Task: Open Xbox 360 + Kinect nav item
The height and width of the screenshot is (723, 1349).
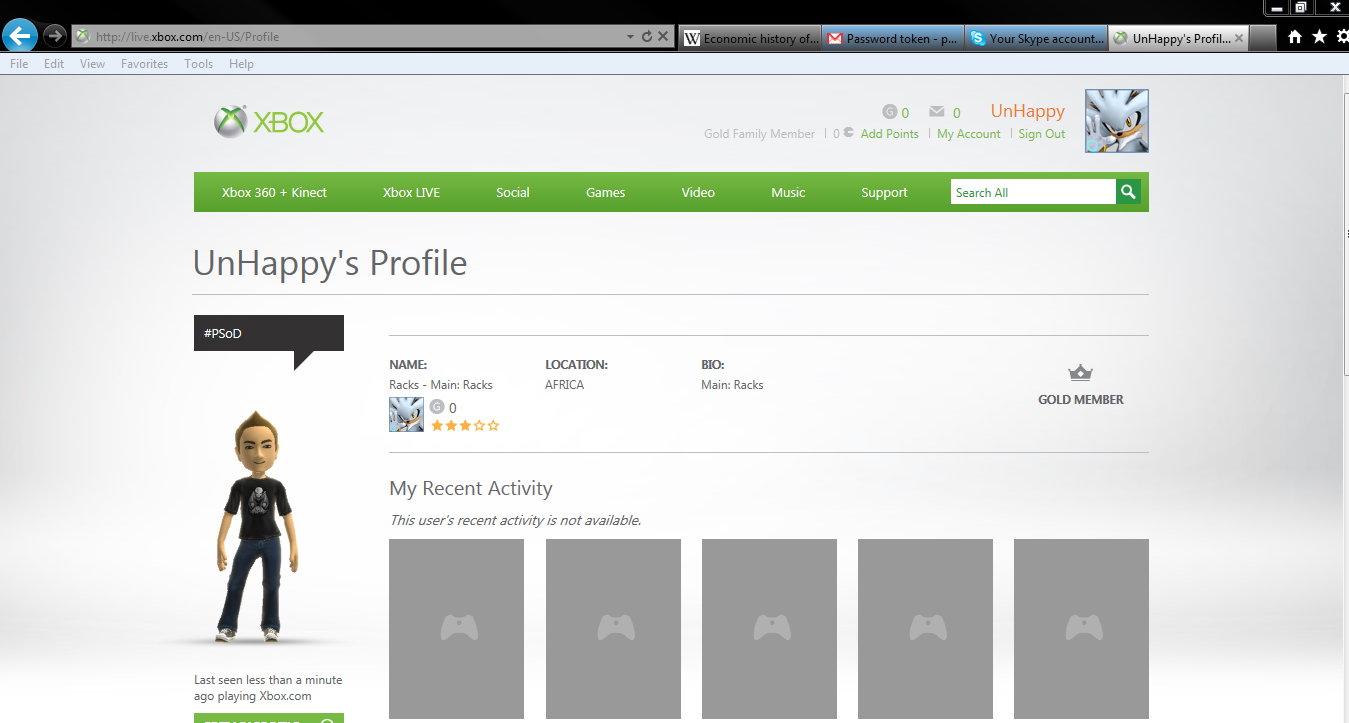Action: (274, 192)
